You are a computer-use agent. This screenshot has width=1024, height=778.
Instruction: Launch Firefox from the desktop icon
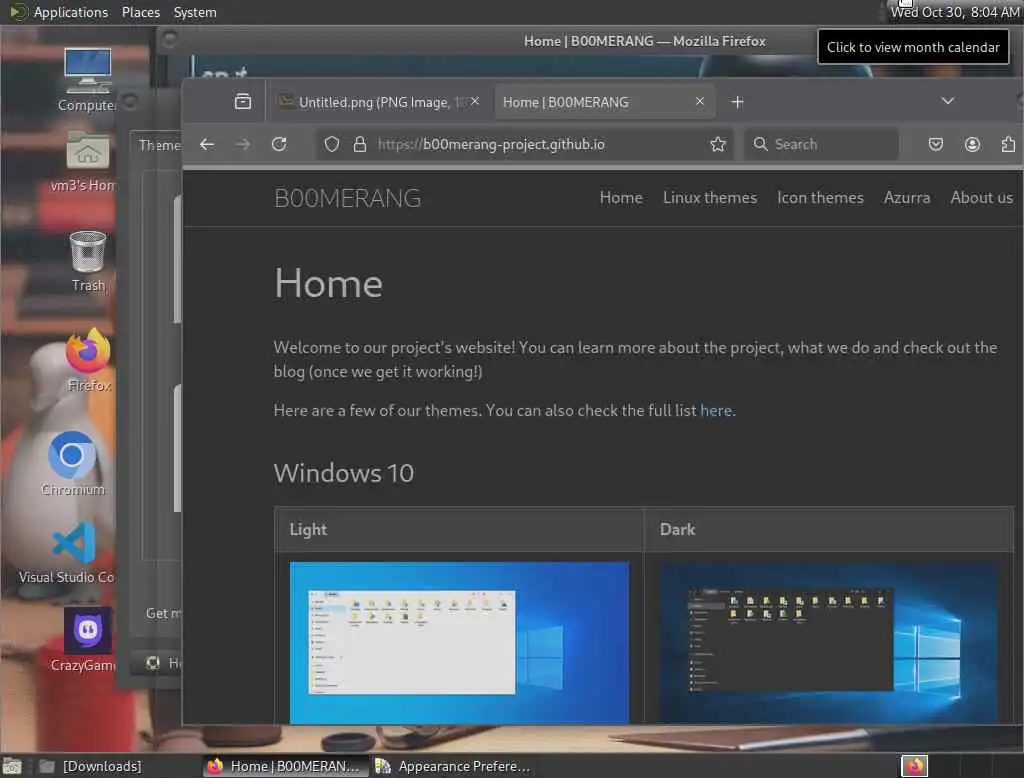tap(88, 361)
